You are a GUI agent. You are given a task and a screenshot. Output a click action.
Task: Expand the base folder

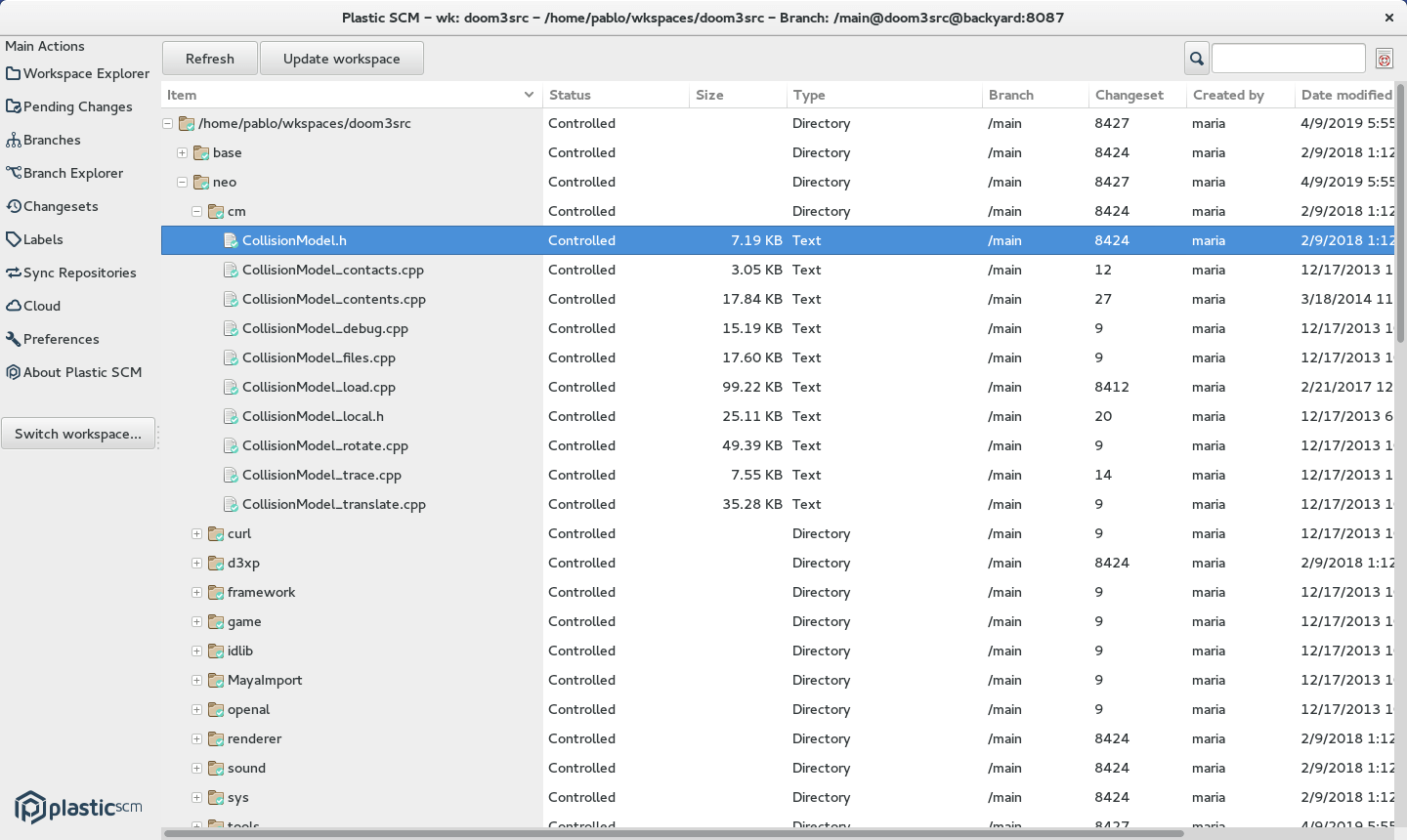pos(182,153)
